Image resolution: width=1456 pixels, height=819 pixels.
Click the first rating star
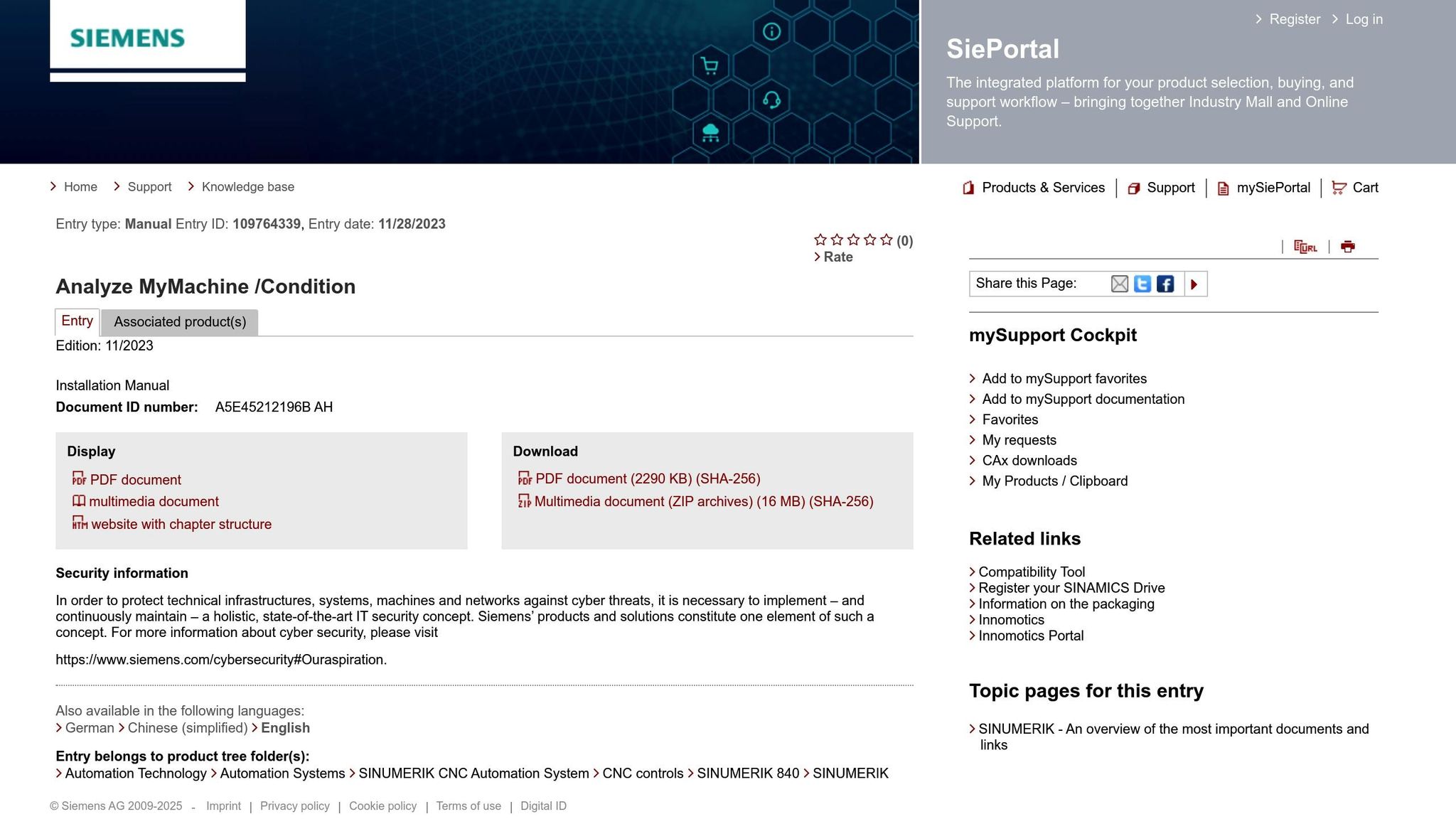[x=820, y=240]
